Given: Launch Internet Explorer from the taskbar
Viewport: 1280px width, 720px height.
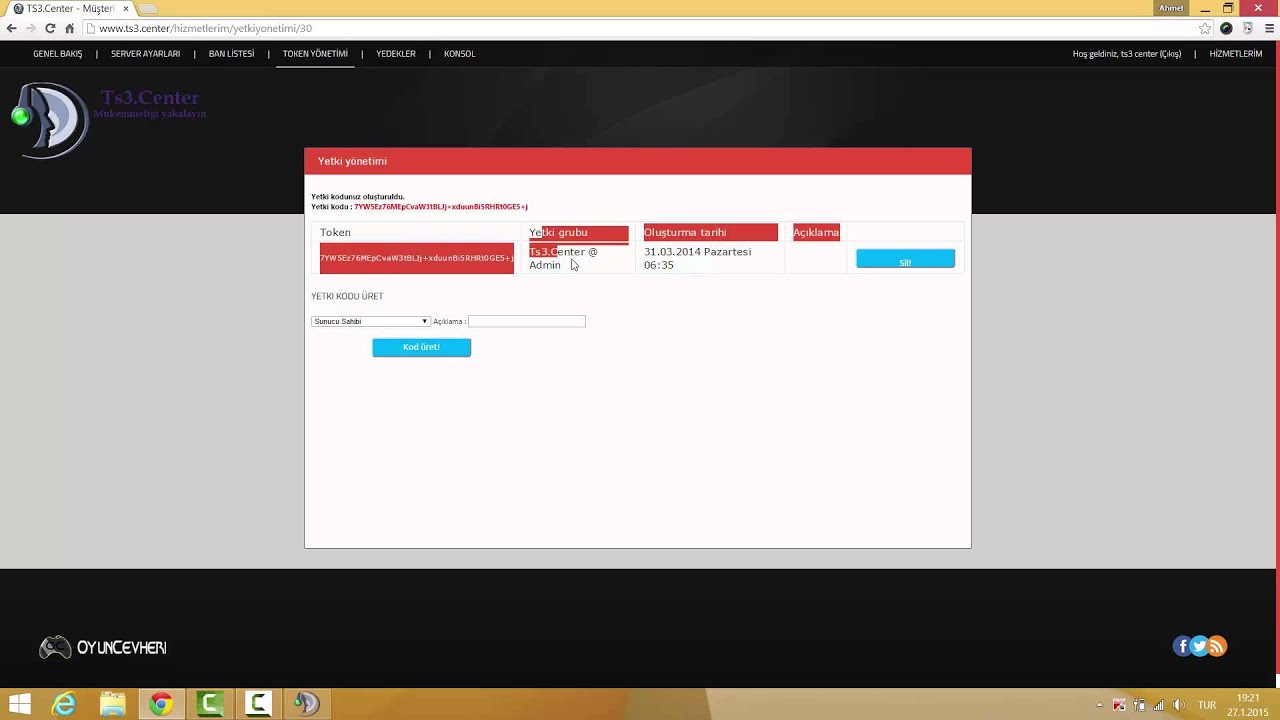Looking at the screenshot, I should click(64, 704).
